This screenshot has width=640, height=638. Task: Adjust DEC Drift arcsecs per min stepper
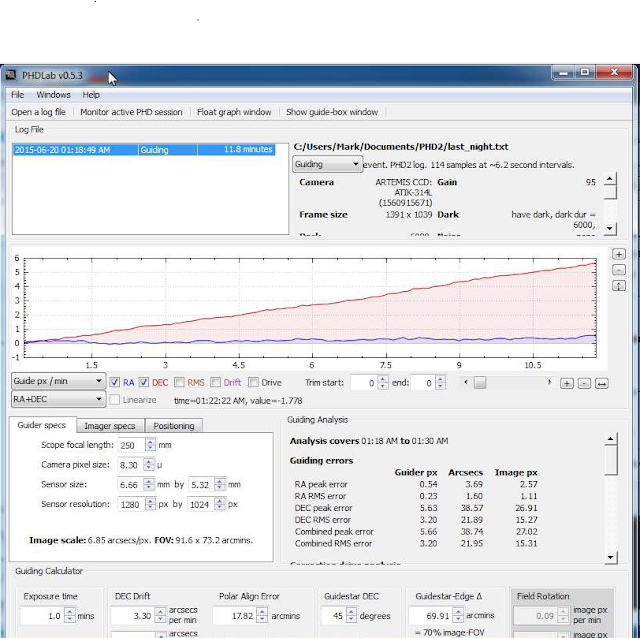coord(160,616)
